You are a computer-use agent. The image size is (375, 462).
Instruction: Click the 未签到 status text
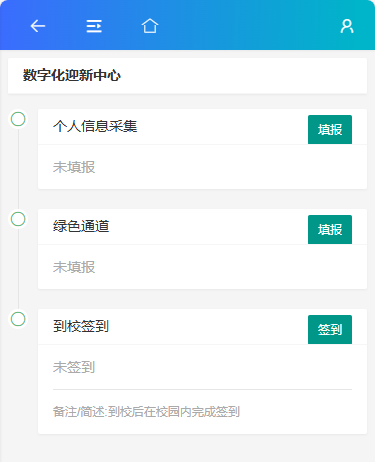click(x=74, y=367)
